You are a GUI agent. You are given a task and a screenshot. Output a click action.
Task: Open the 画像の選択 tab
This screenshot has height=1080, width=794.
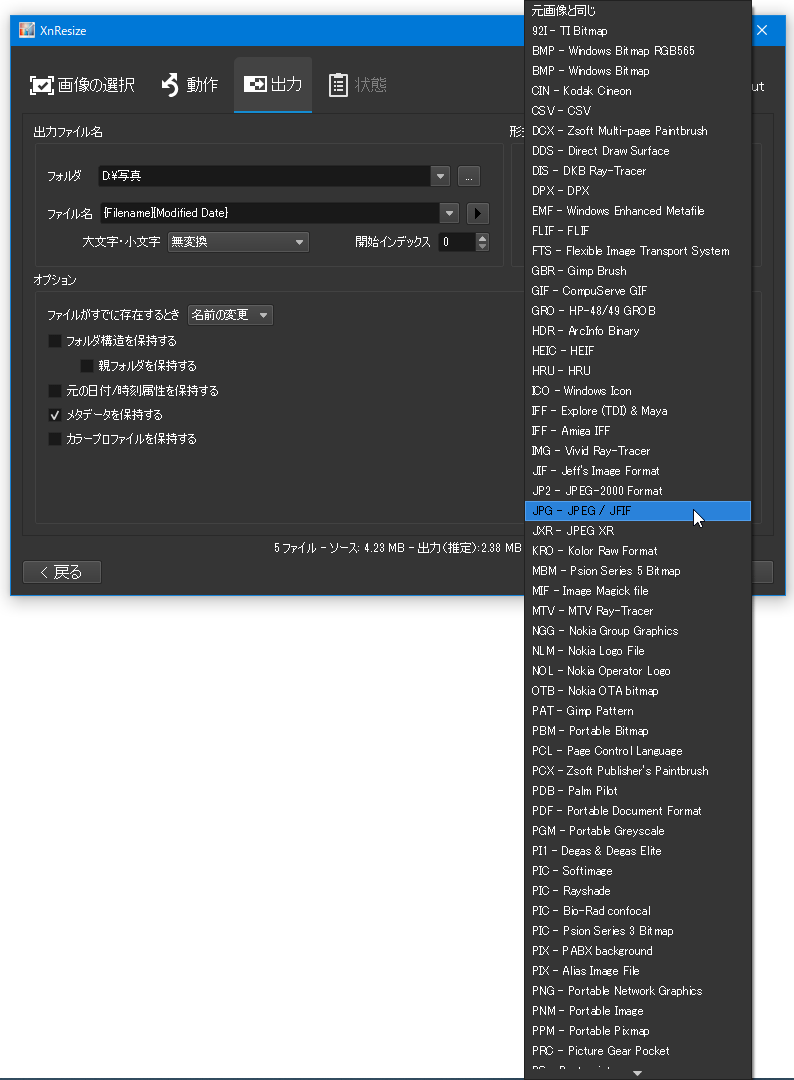point(82,85)
